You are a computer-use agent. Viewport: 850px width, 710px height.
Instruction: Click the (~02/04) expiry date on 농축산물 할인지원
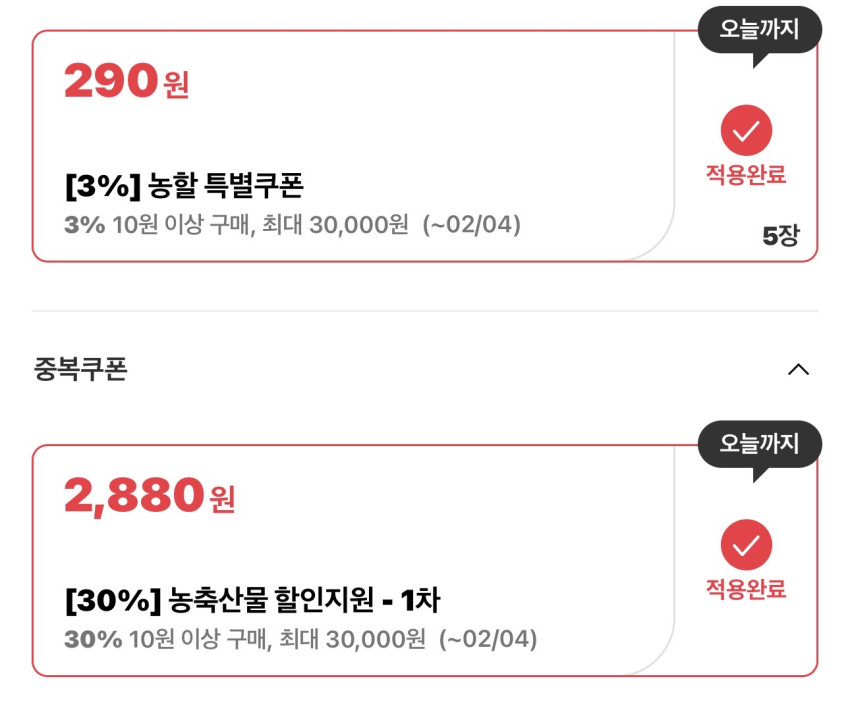tap(488, 639)
